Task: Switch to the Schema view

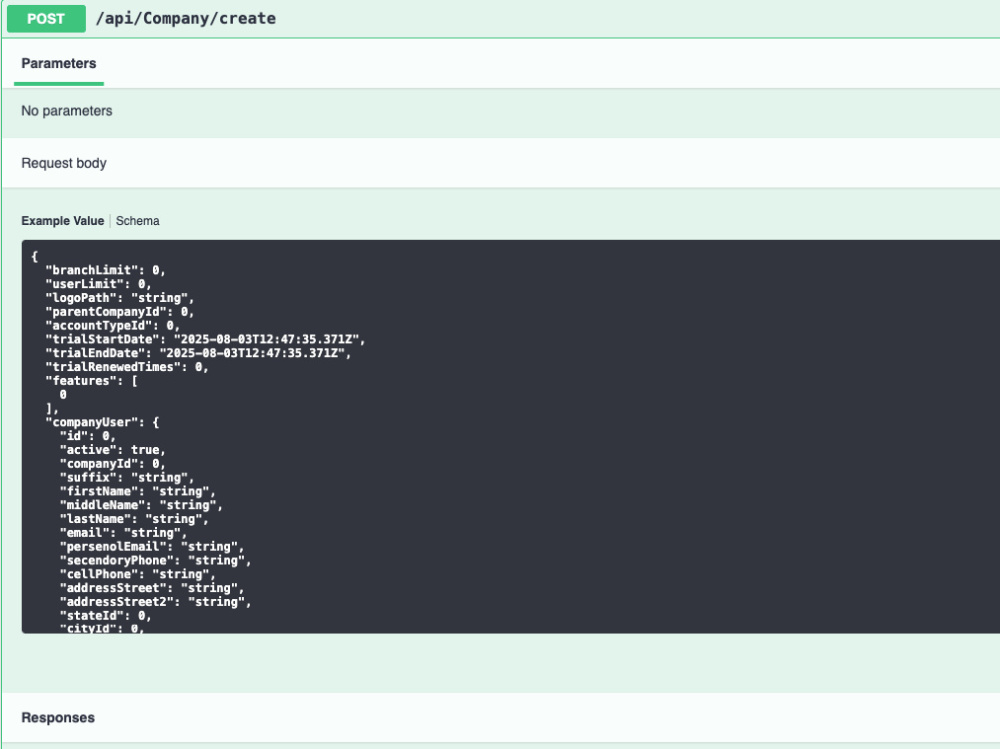Action: pyautogui.click(x=138, y=221)
